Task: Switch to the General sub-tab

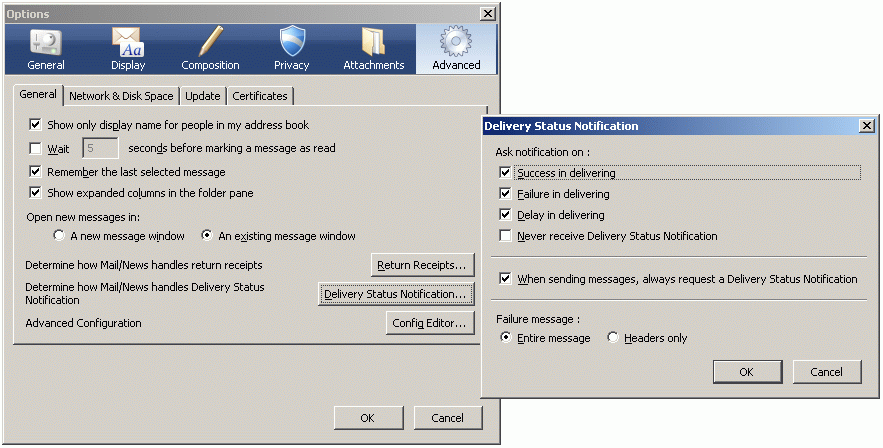Action: 38,95
